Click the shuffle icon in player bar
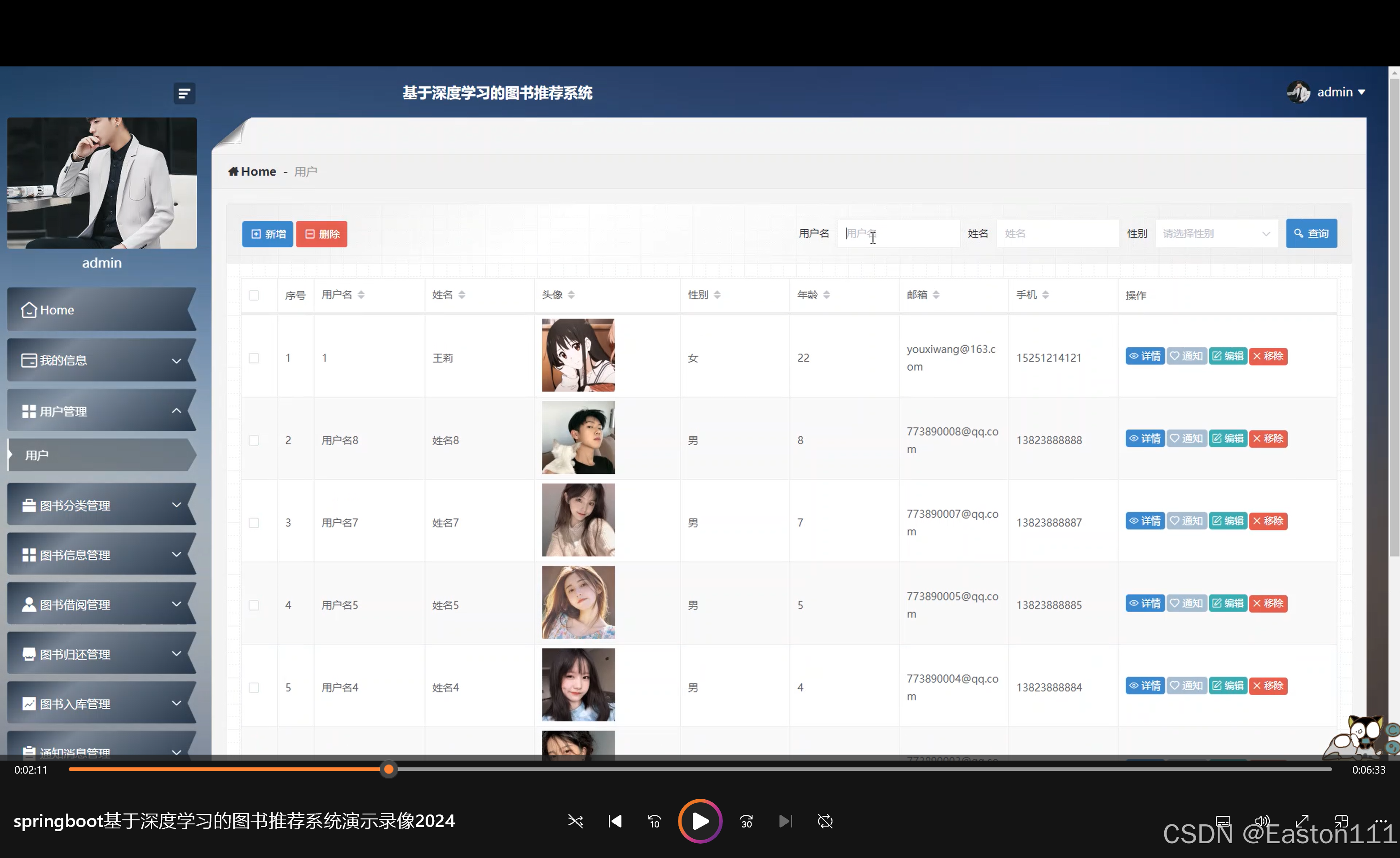Image resolution: width=1400 pixels, height=858 pixels. coord(575,821)
